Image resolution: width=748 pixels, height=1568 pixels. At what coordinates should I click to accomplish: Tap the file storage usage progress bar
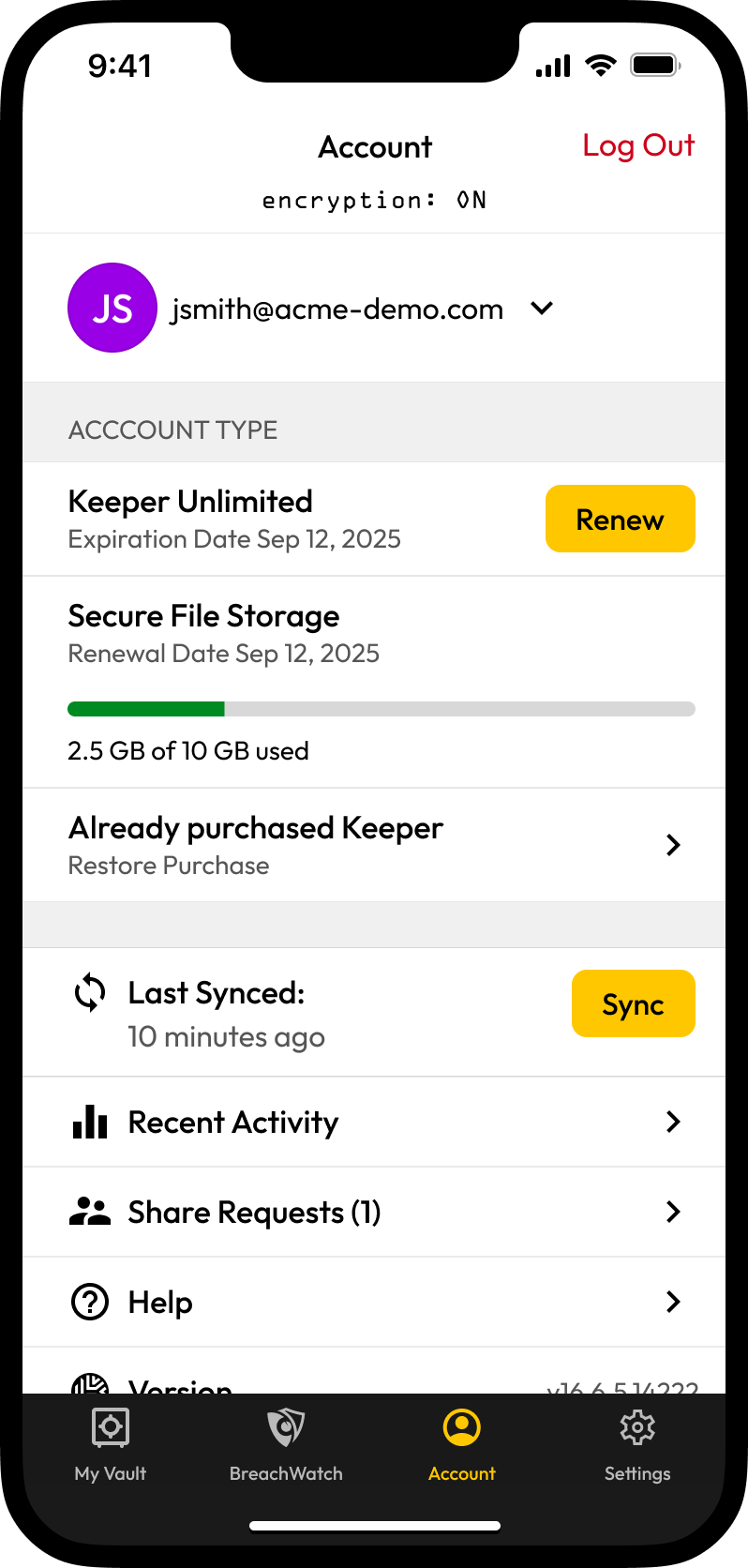coord(381,709)
